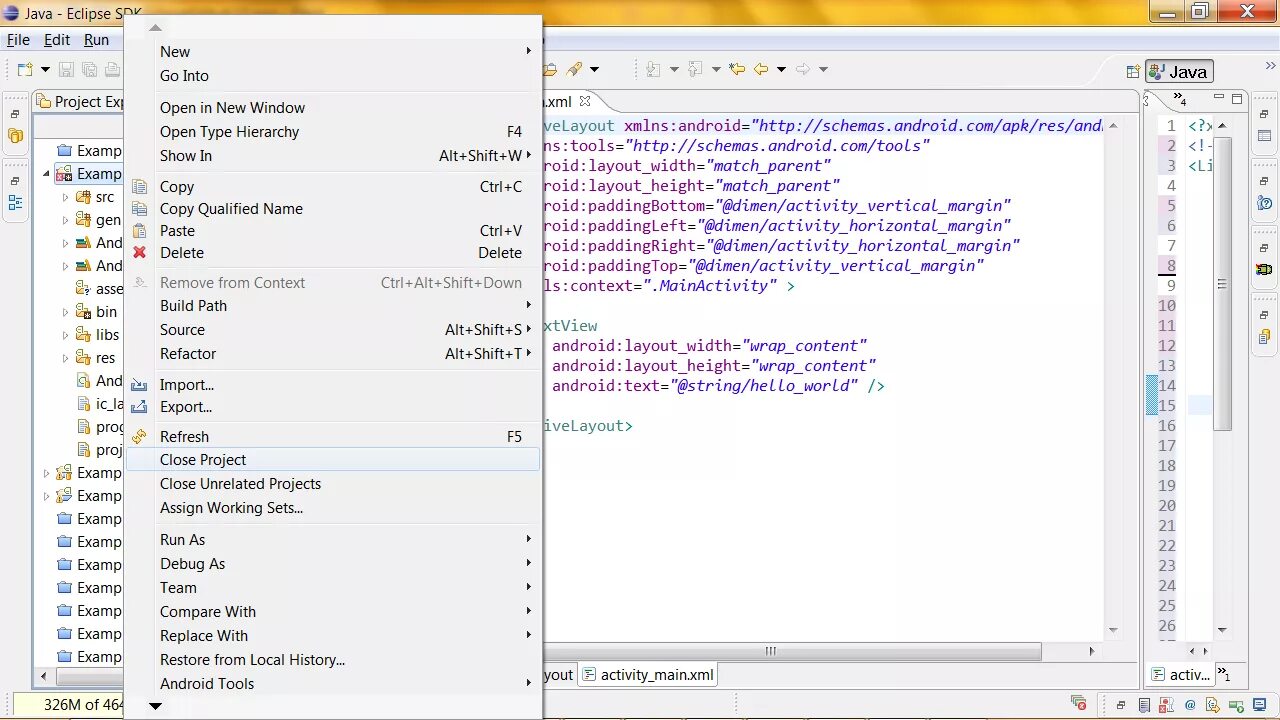1280x720 pixels.
Task: Close the .xml editor tab
Action: coord(585,101)
